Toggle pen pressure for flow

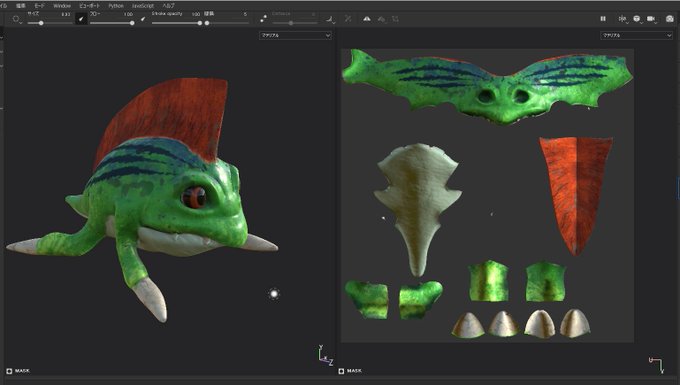click(143, 19)
